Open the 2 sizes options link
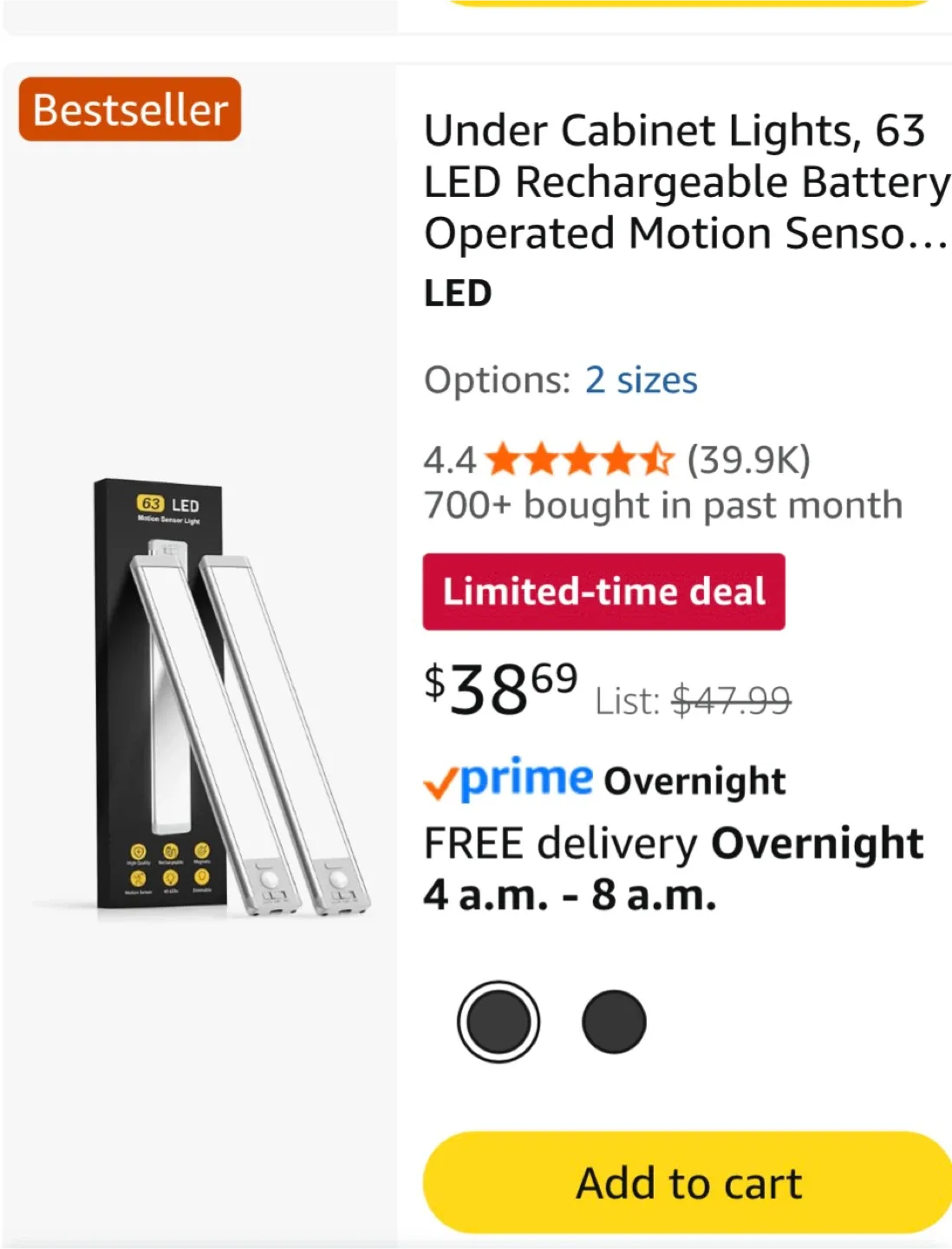 [x=642, y=380]
